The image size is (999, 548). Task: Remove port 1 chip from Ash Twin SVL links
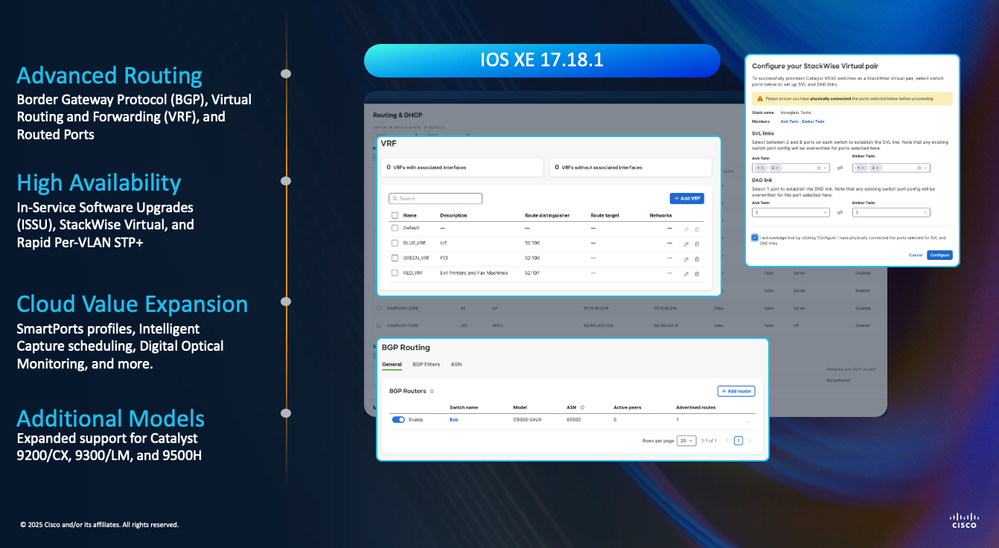pos(763,168)
